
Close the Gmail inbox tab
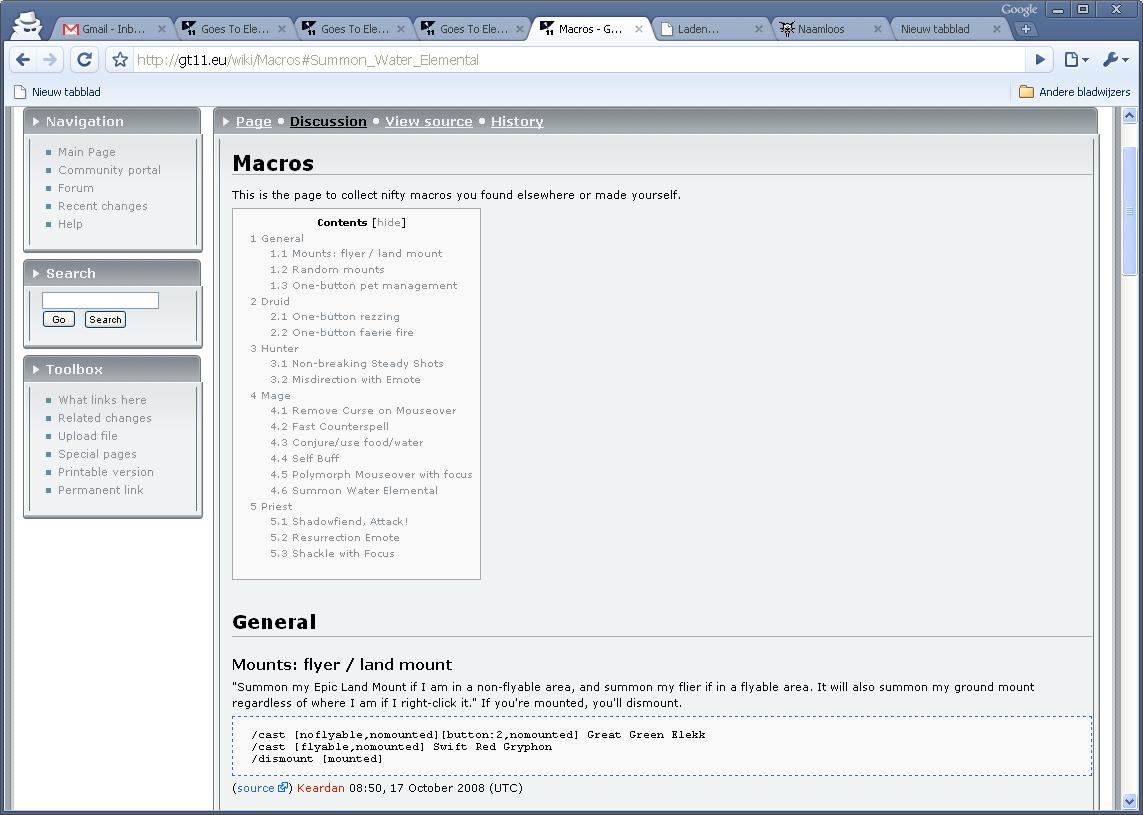coord(162,29)
